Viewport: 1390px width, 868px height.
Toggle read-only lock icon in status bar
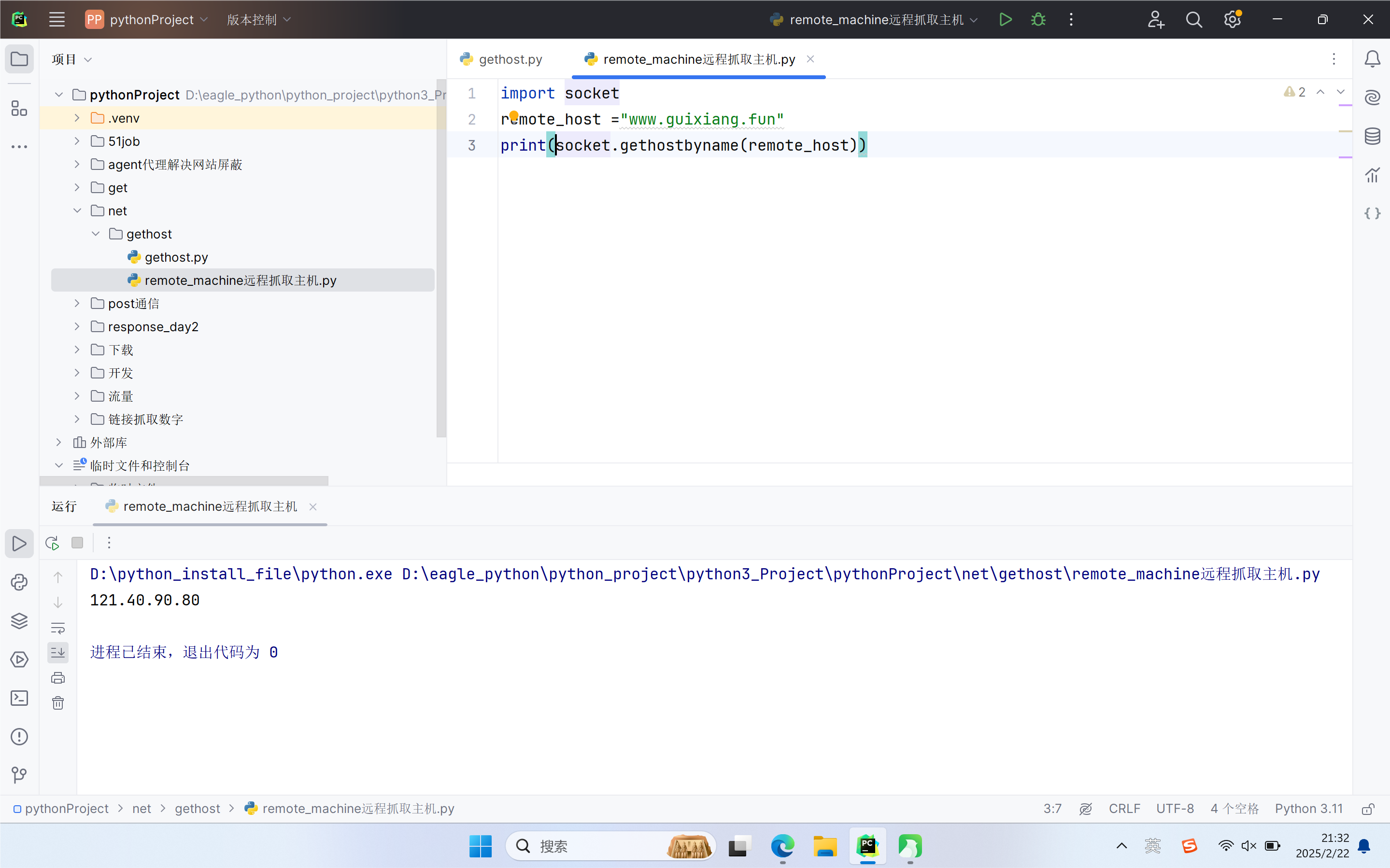point(1368,809)
